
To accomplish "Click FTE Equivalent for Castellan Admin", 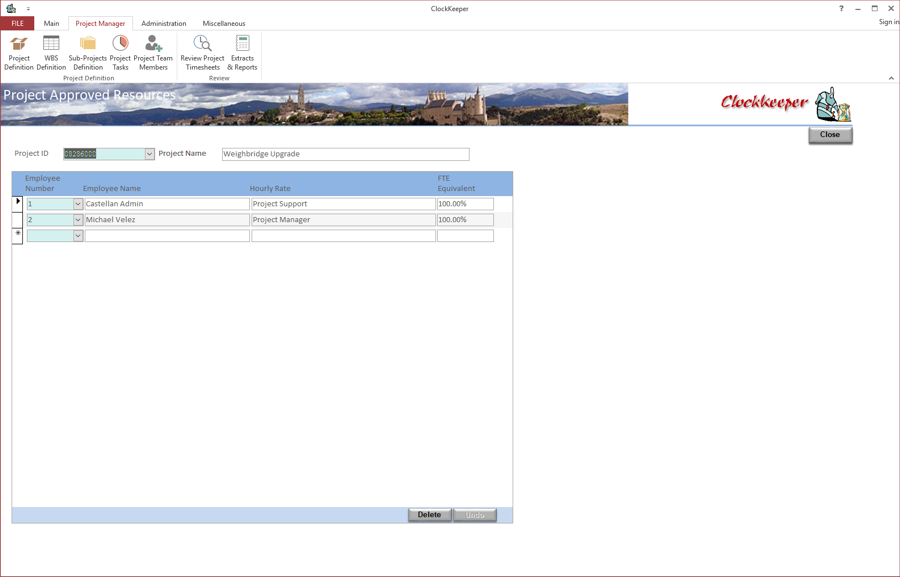I will tap(465, 204).
